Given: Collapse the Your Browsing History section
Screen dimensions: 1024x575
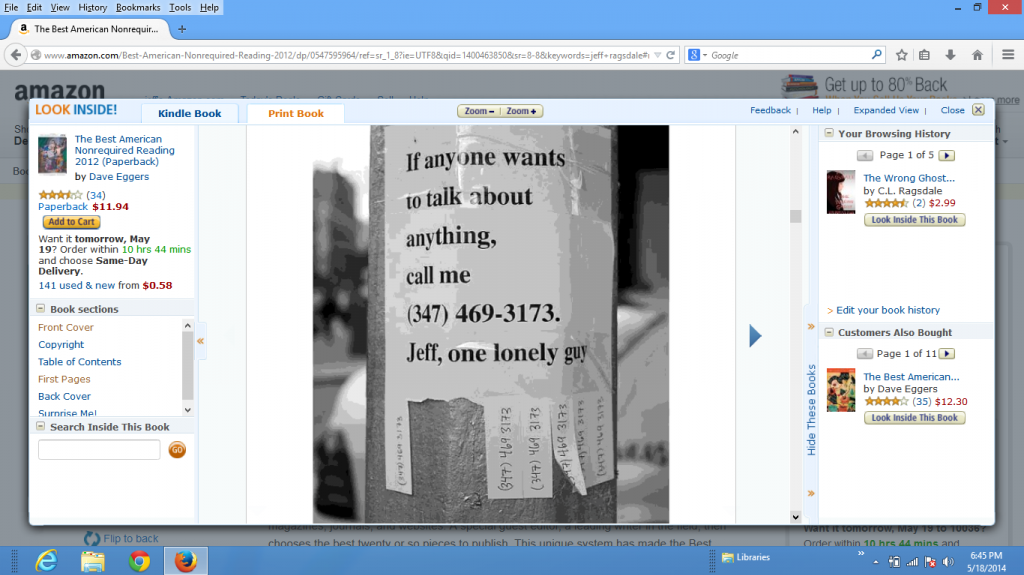Looking at the screenshot, I should point(829,133).
